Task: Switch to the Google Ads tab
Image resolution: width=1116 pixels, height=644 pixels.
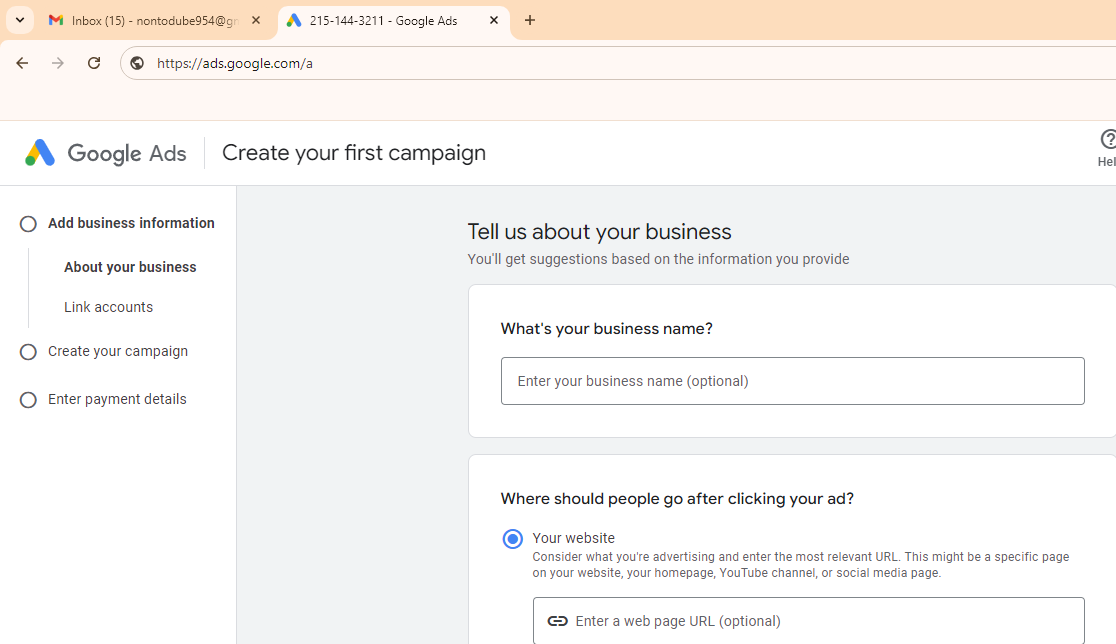Action: (385, 20)
